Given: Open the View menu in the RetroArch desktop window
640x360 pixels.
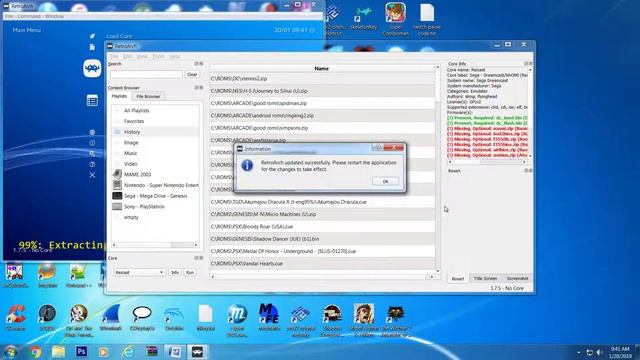Looking at the screenshot, I should (142, 56).
